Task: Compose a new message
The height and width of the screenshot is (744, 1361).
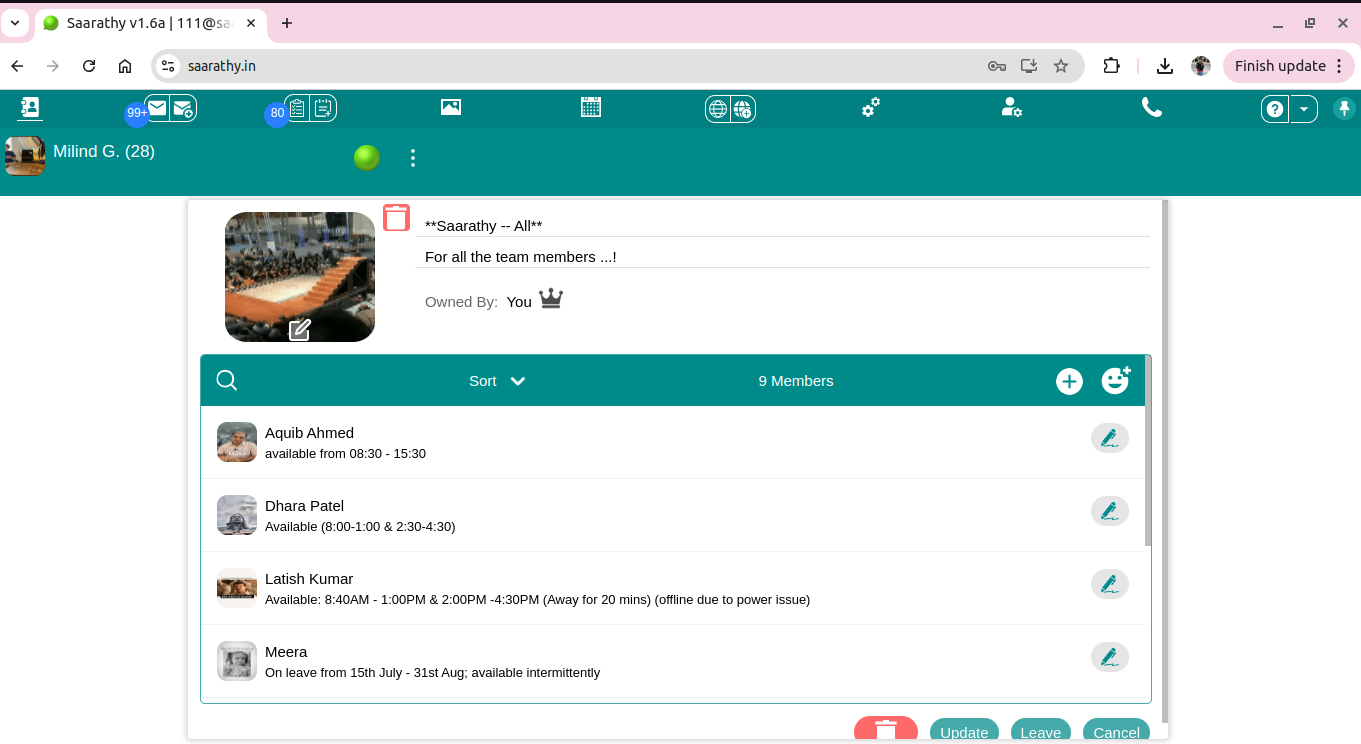Action: point(183,107)
